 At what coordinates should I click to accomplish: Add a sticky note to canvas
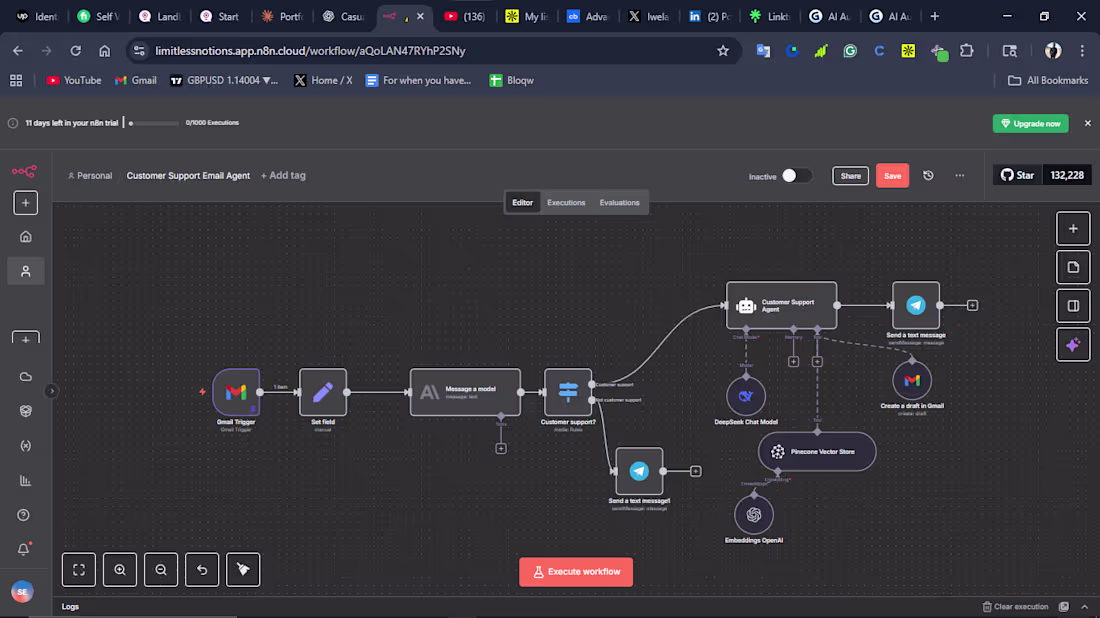(x=1073, y=267)
